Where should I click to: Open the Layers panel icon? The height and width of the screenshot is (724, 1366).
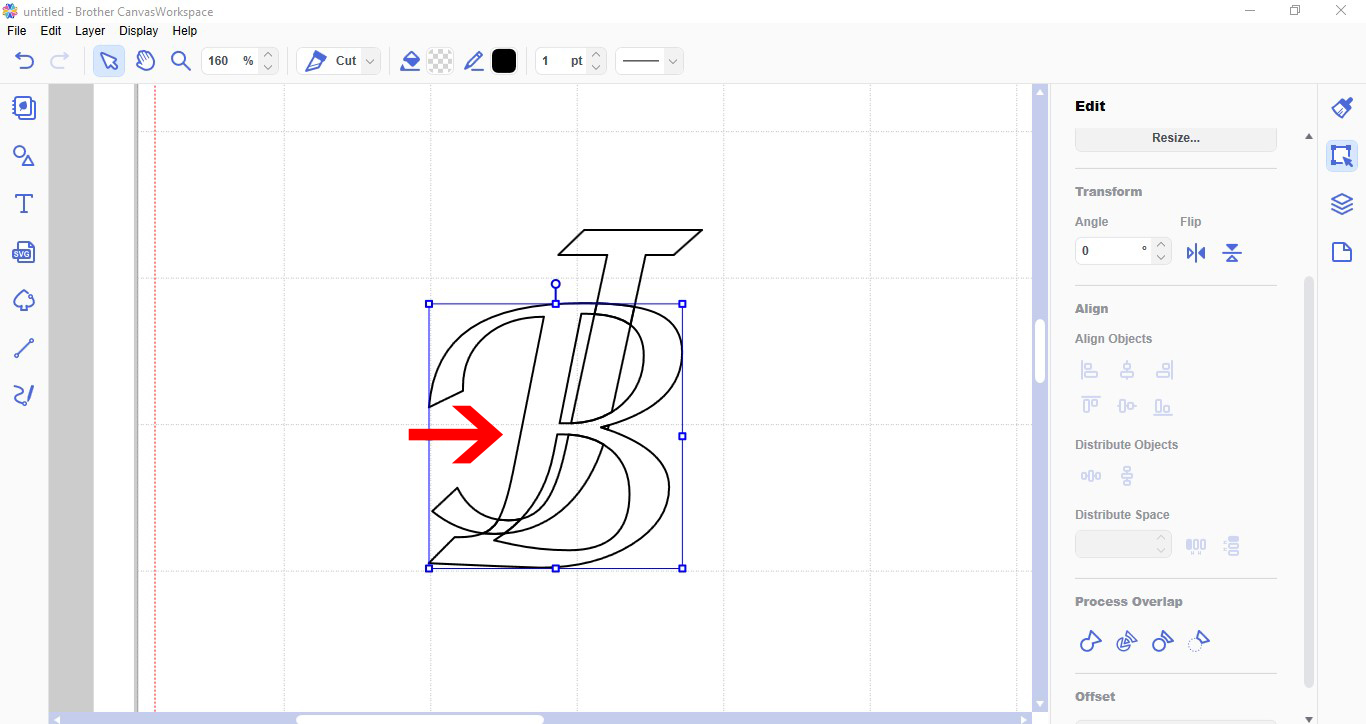[x=1342, y=204]
